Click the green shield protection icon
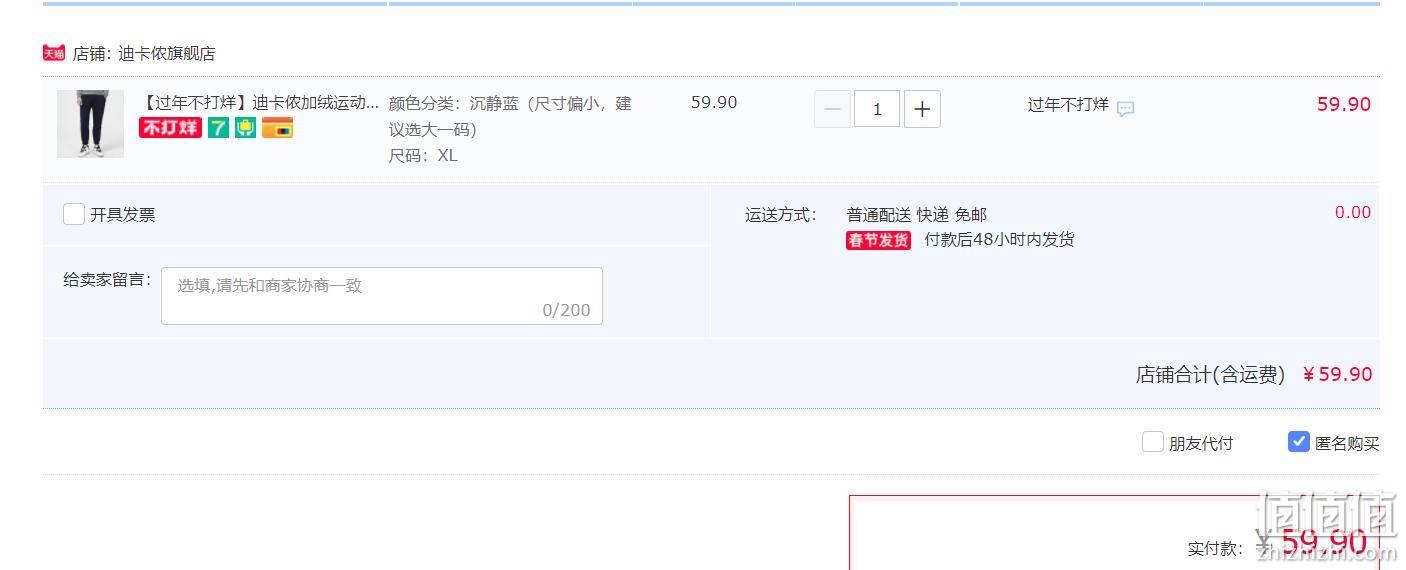The height and width of the screenshot is (570, 1406). 246,128
